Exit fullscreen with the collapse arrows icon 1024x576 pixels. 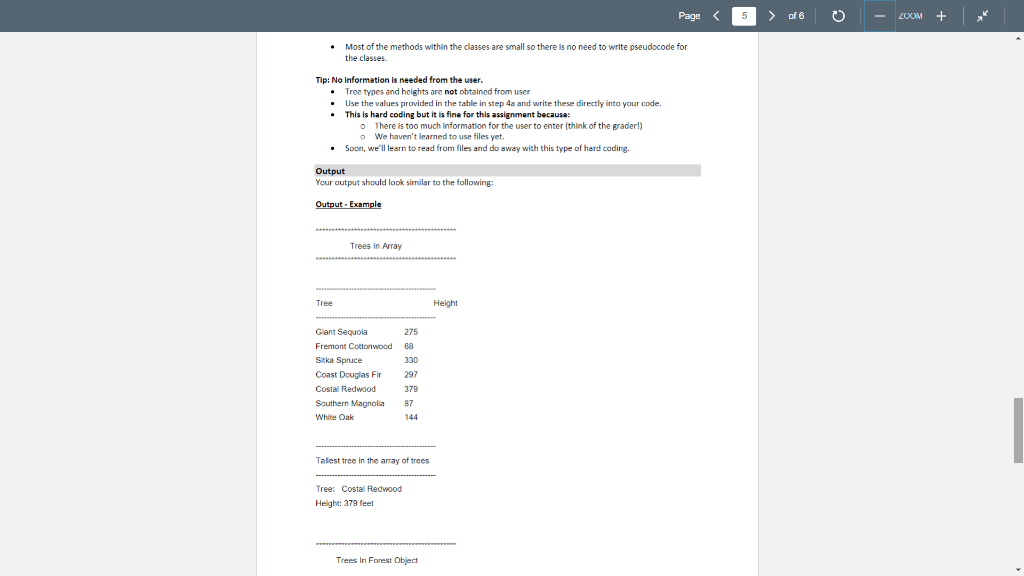point(983,16)
